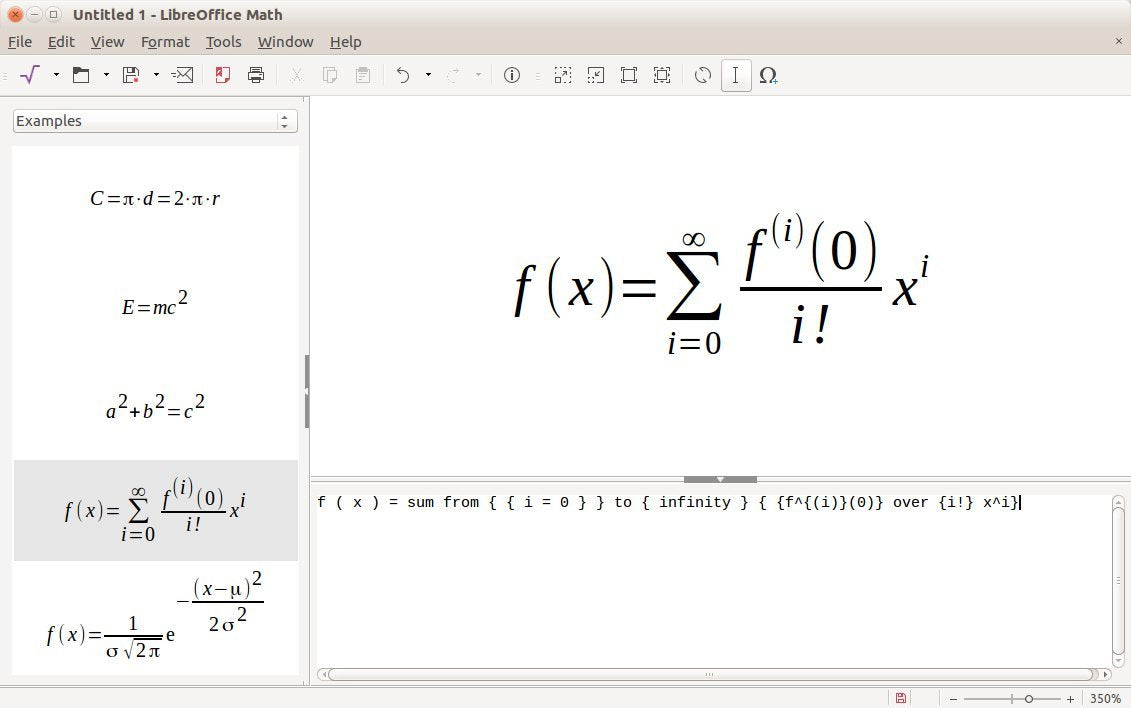The width and height of the screenshot is (1131, 708).
Task: Click the Zoom 100% icon
Action: click(629, 75)
